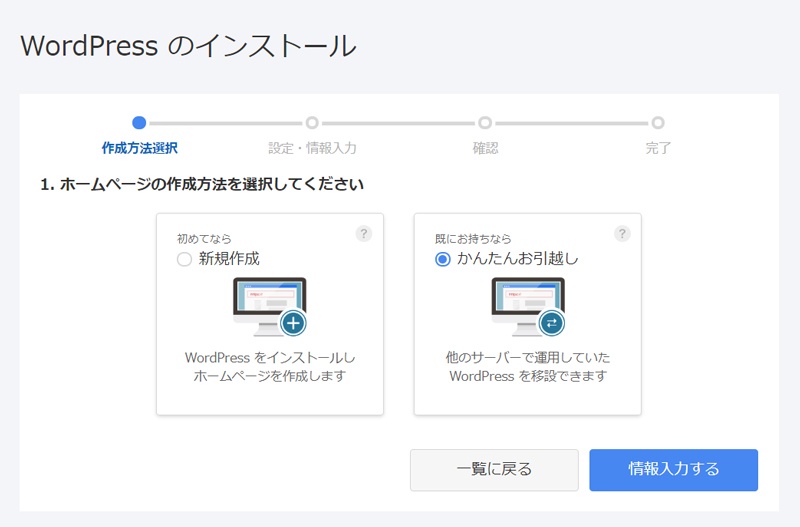Click the active blue step circle

[x=139, y=123]
